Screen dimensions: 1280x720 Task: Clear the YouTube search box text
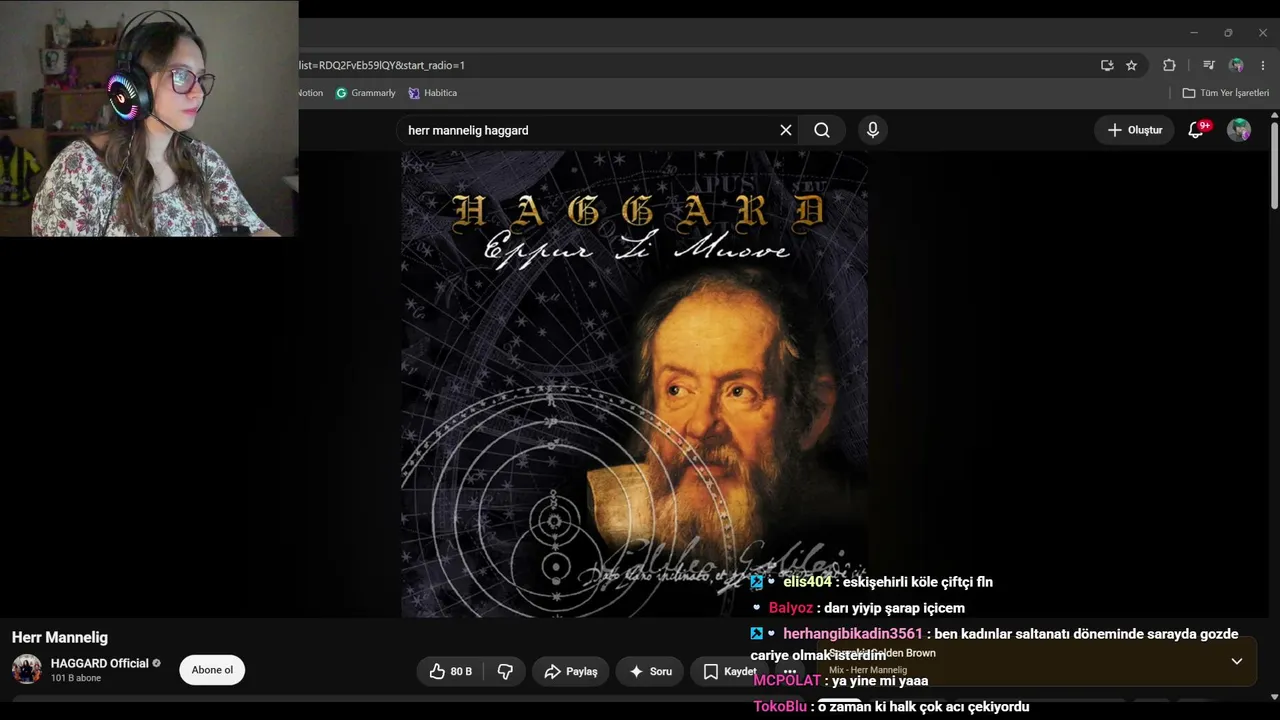[786, 130]
